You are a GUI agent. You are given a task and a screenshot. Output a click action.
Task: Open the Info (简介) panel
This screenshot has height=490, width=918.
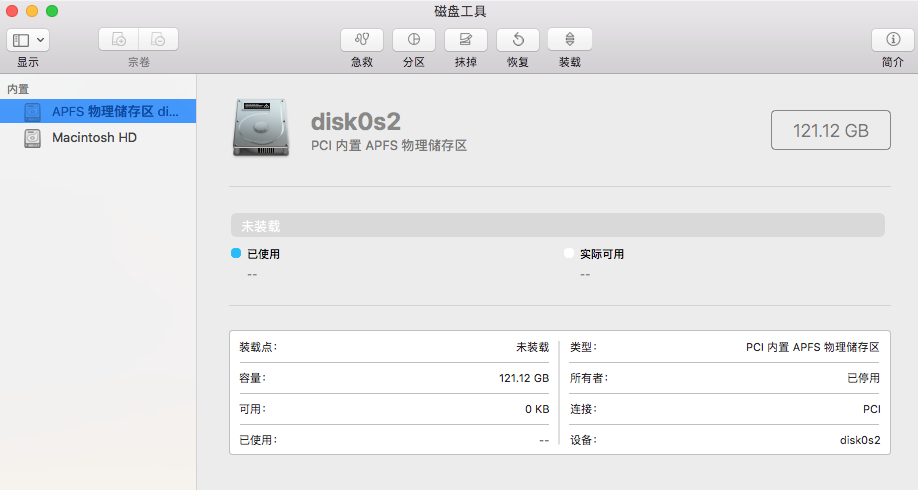[893, 40]
